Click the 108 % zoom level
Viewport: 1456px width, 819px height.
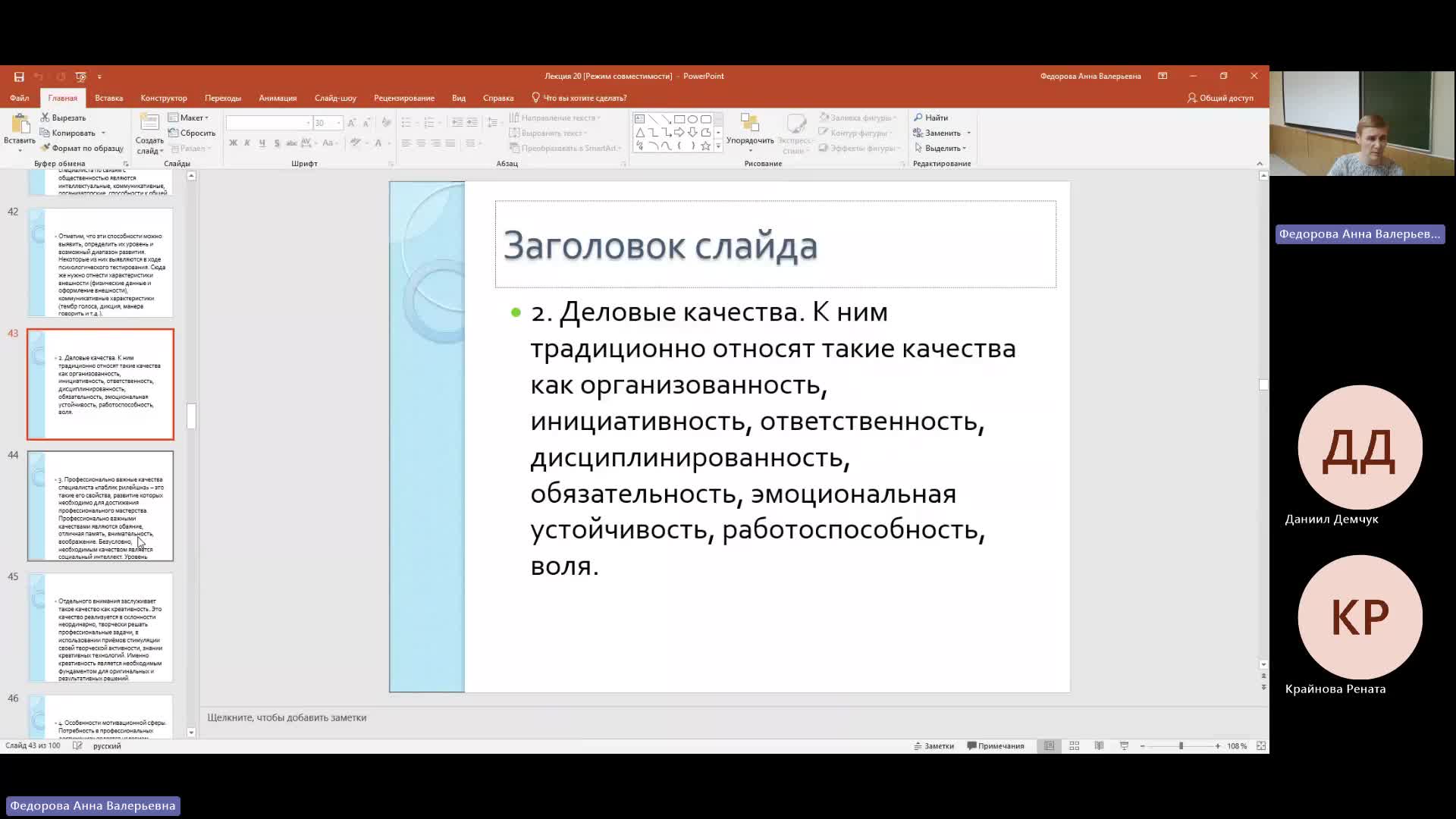[1237, 746]
